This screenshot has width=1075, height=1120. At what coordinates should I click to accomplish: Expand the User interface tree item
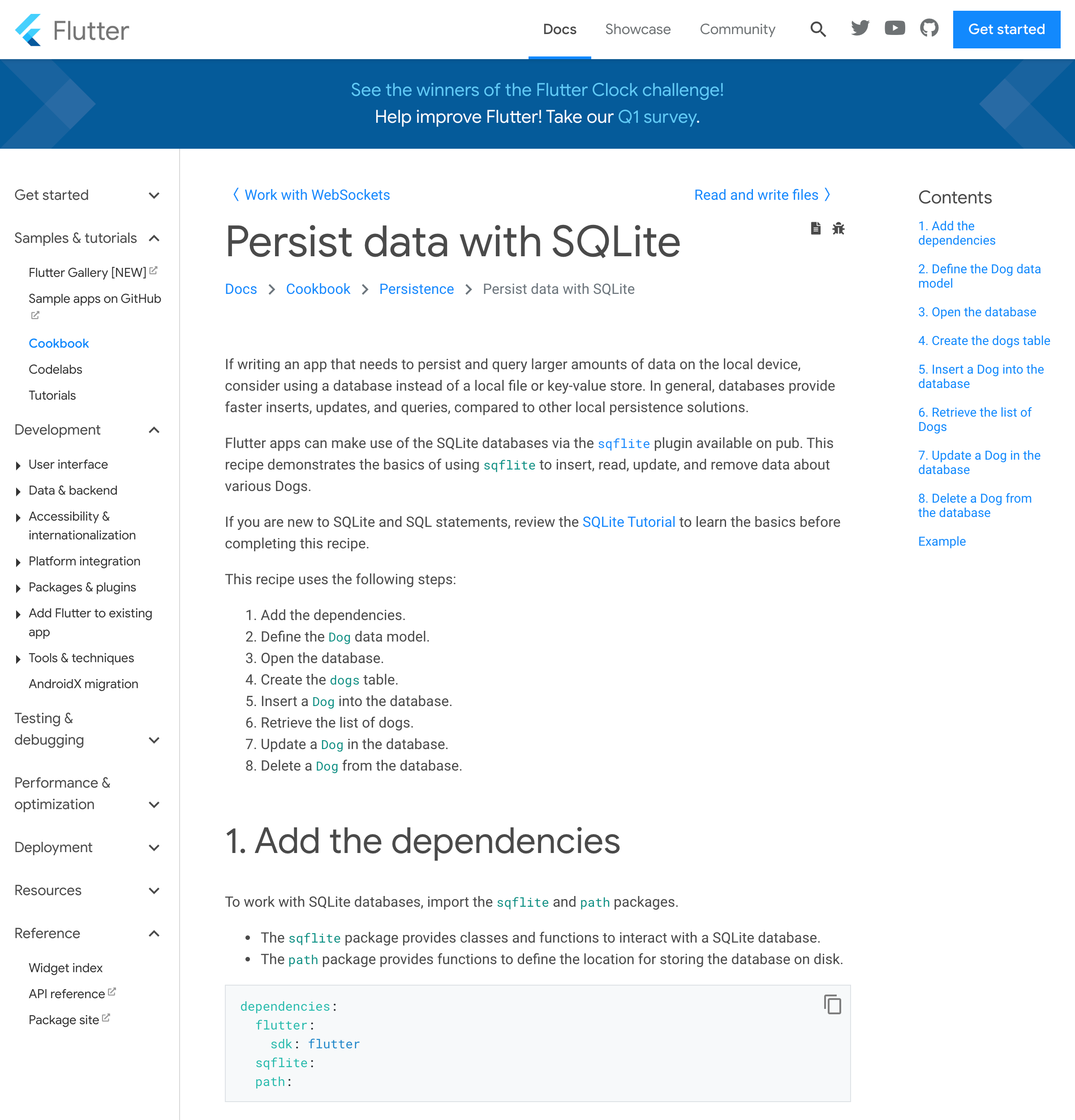click(x=18, y=465)
